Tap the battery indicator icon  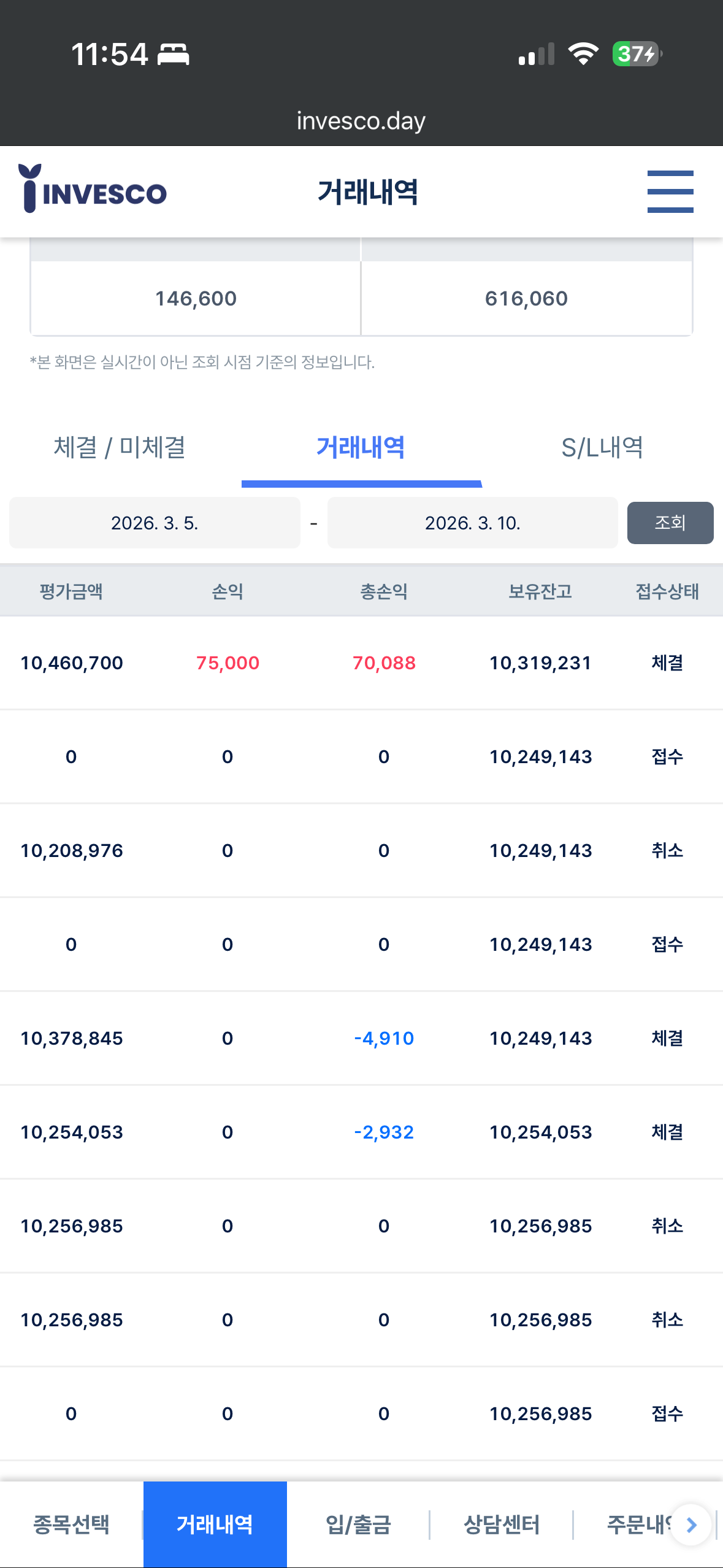[x=637, y=54]
